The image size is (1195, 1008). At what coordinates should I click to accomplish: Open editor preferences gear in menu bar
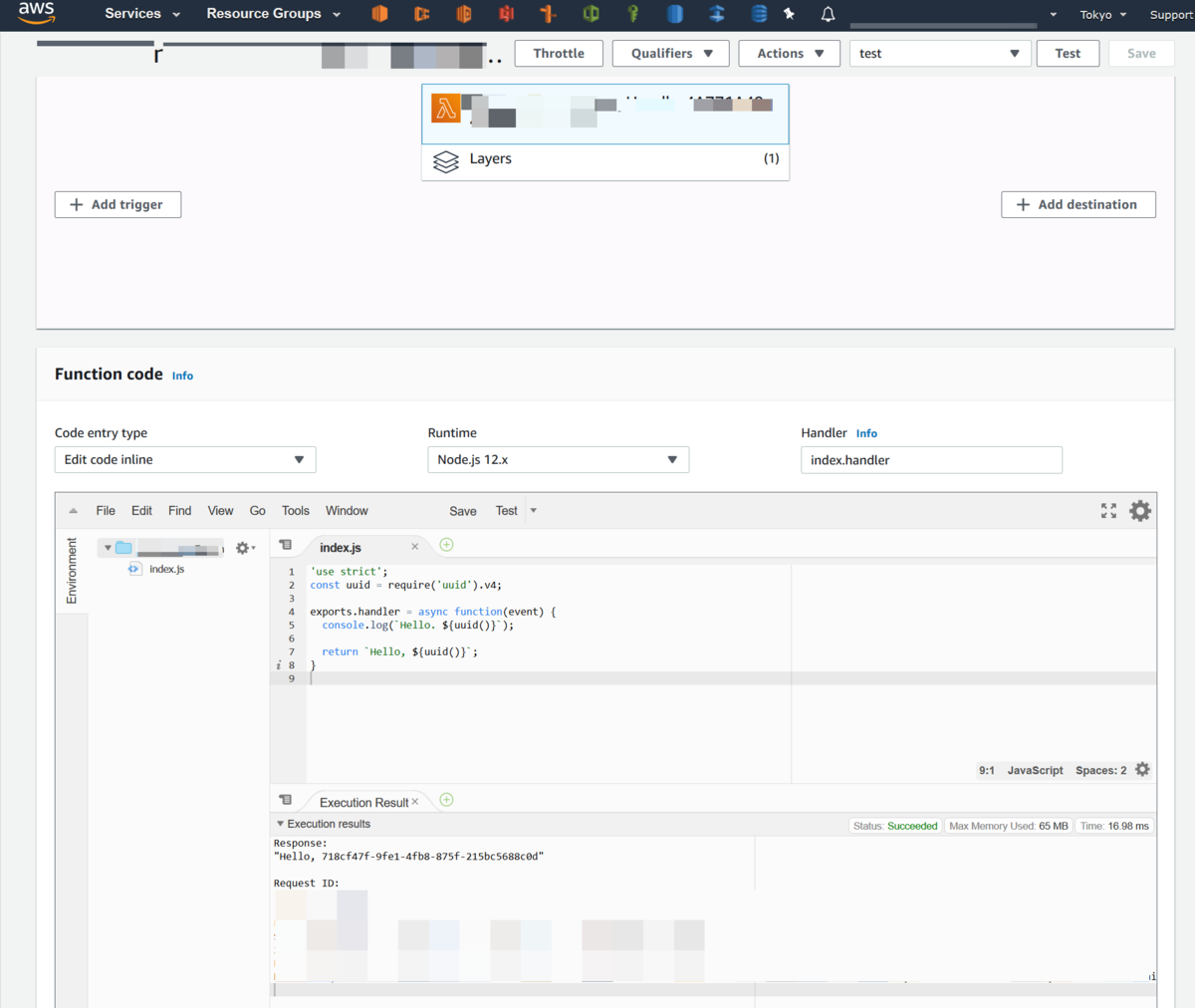tap(1140, 511)
